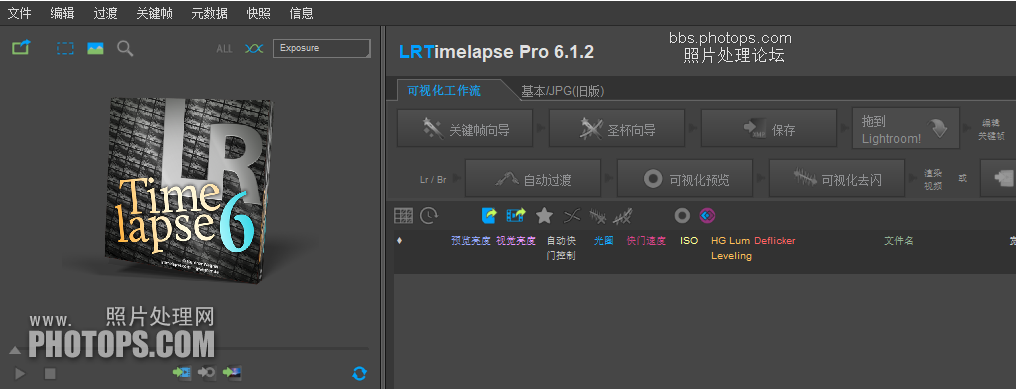Click the diamond keyframe column header
Screen dimensions: 1016x389
(399, 241)
